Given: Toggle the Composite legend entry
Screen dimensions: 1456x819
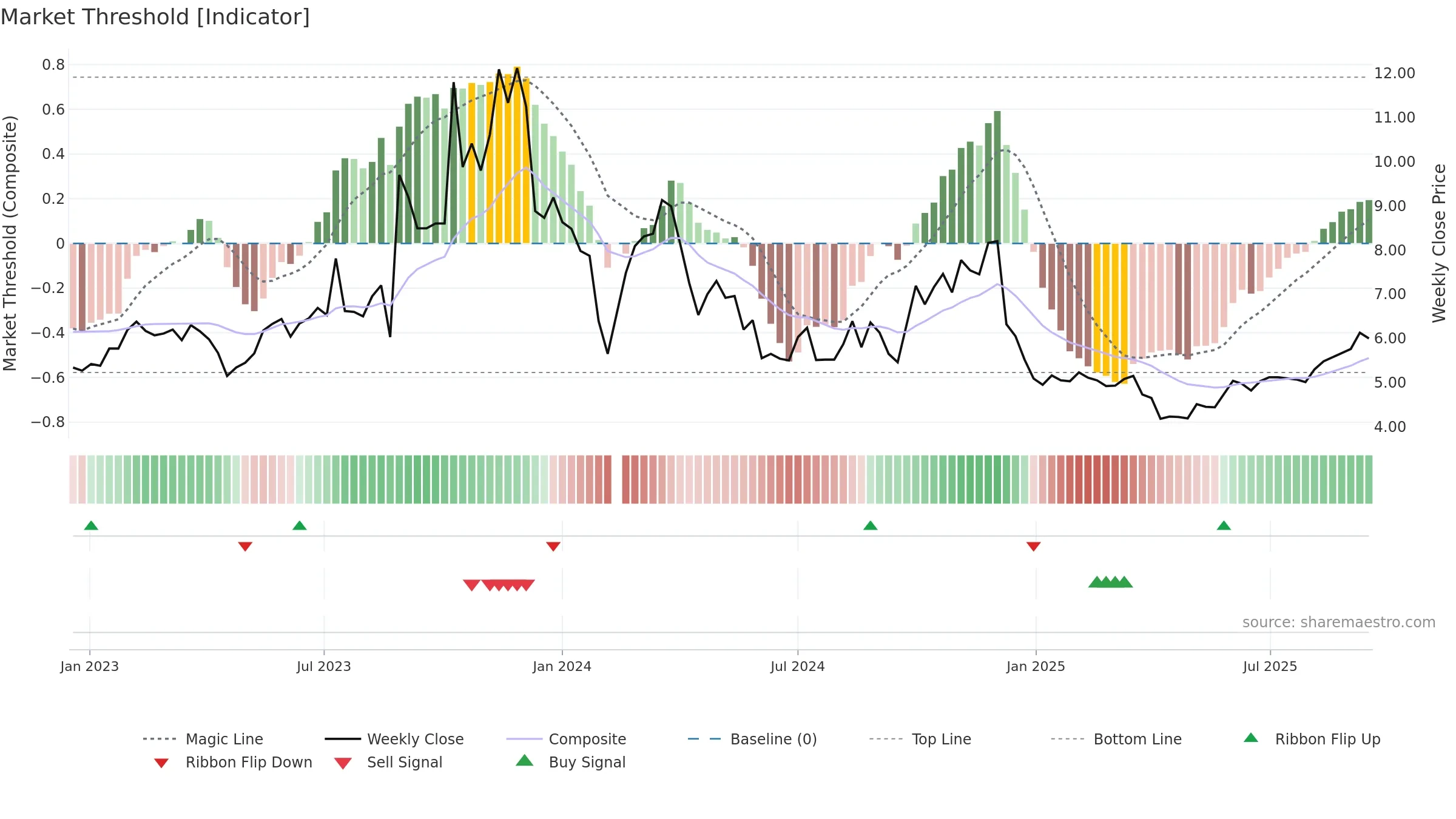Looking at the screenshot, I should tap(566, 739).
